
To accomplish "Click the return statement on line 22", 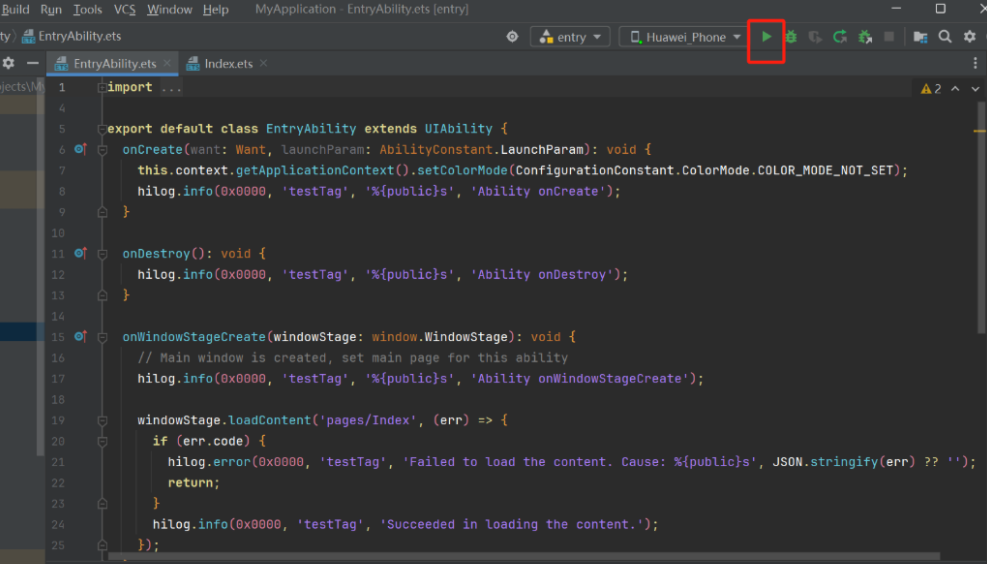I will point(193,483).
